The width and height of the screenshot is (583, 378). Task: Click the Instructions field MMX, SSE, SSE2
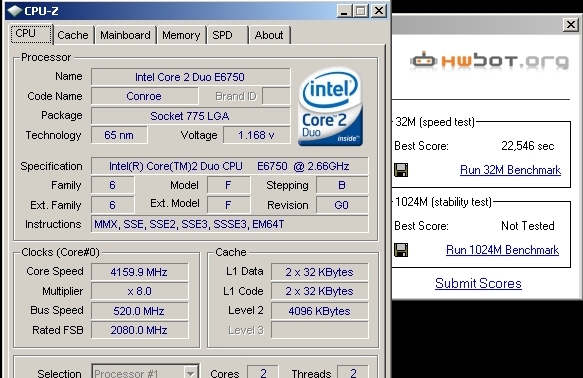[230, 224]
